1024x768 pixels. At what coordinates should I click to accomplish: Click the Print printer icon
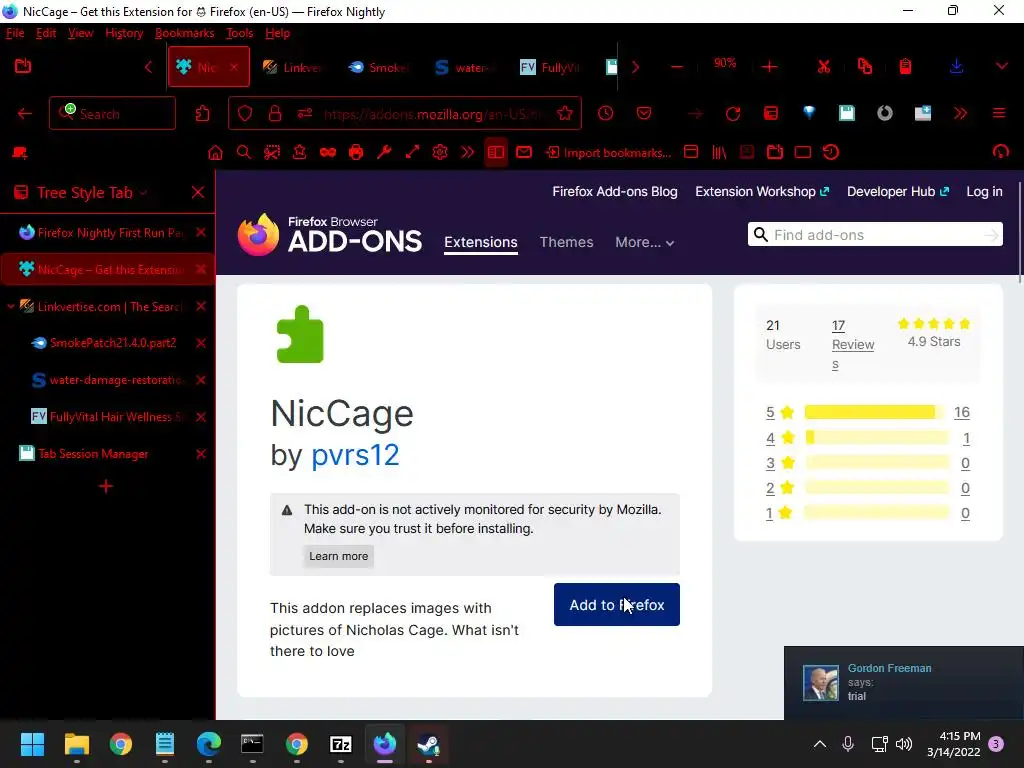(x=356, y=153)
